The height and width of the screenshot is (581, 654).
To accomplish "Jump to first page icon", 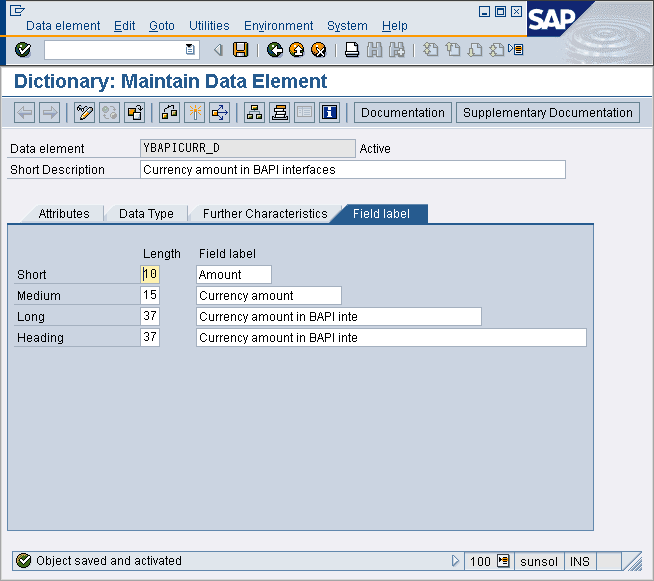I will pos(430,50).
